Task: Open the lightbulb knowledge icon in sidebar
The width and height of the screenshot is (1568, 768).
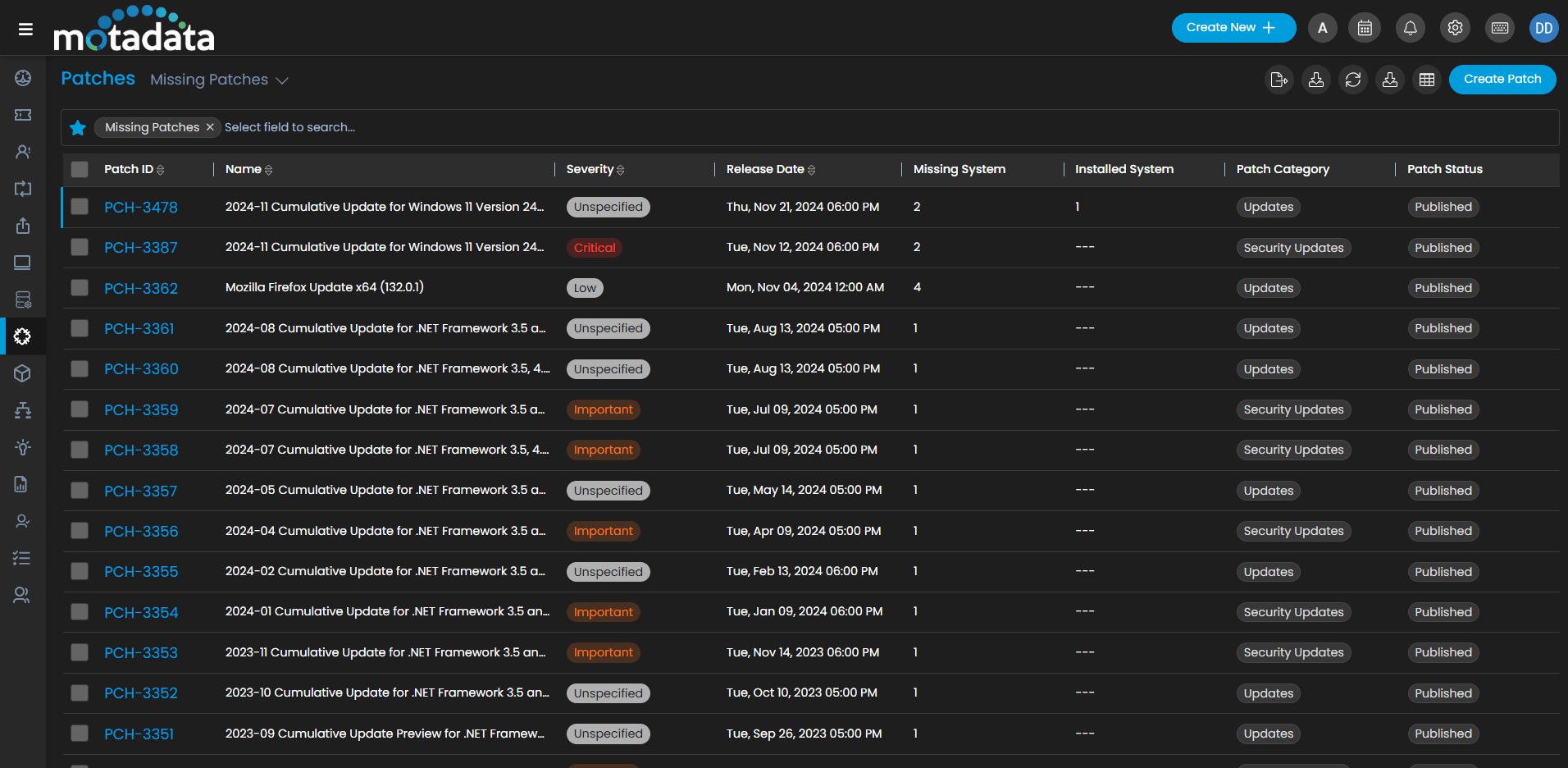Action: pyautogui.click(x=23, y=447)
